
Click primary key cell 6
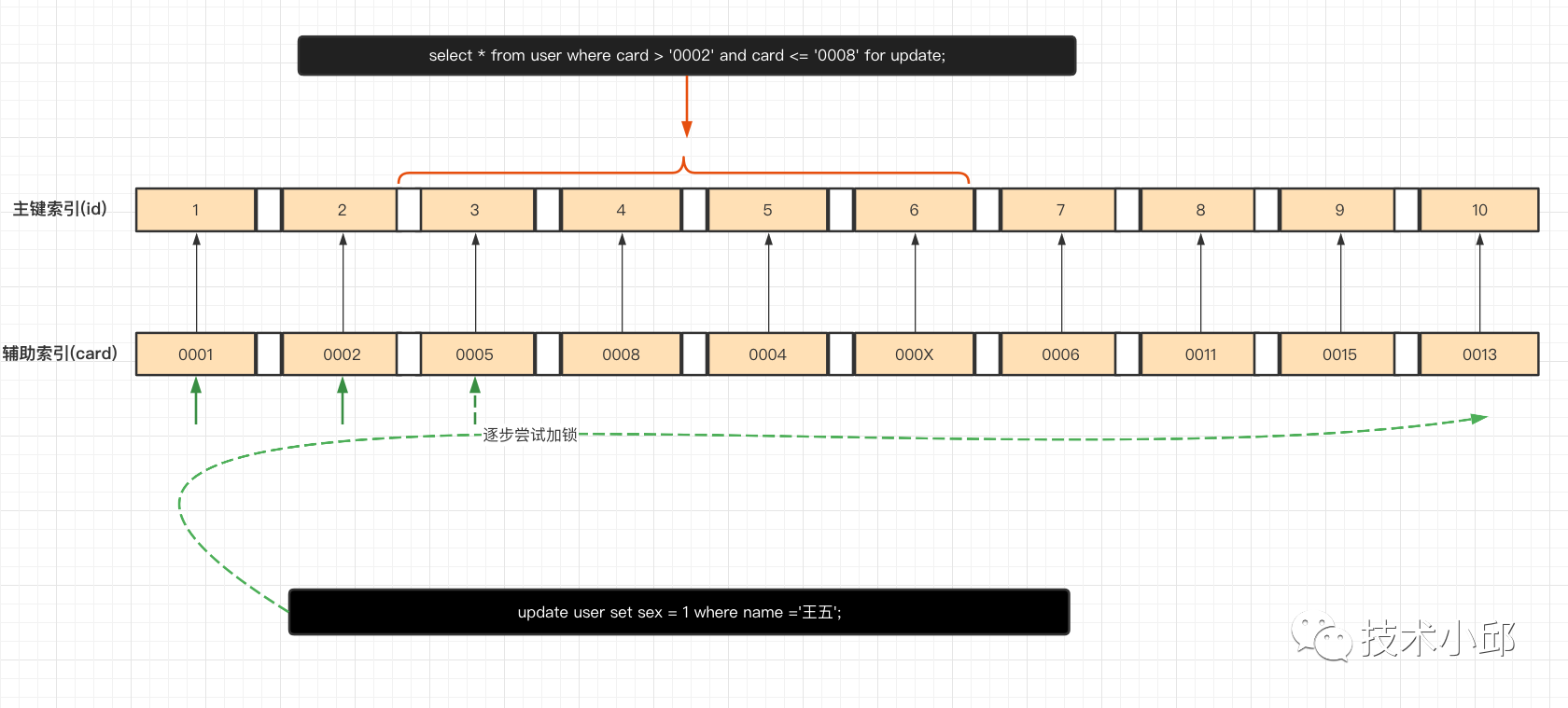click(x=914, y=210)
